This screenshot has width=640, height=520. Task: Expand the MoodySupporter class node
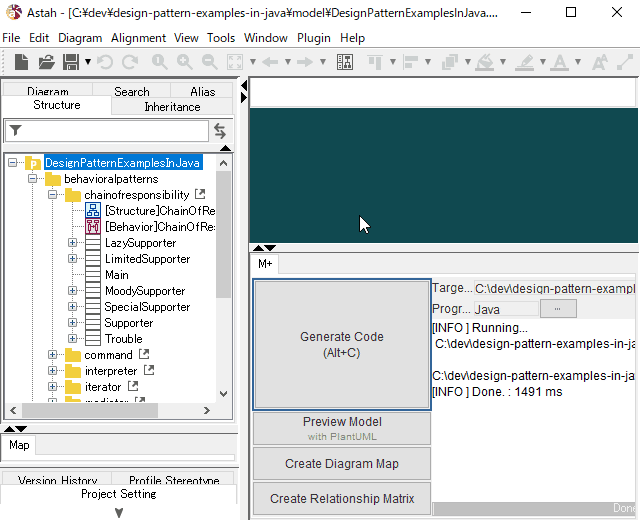point(73,291)
